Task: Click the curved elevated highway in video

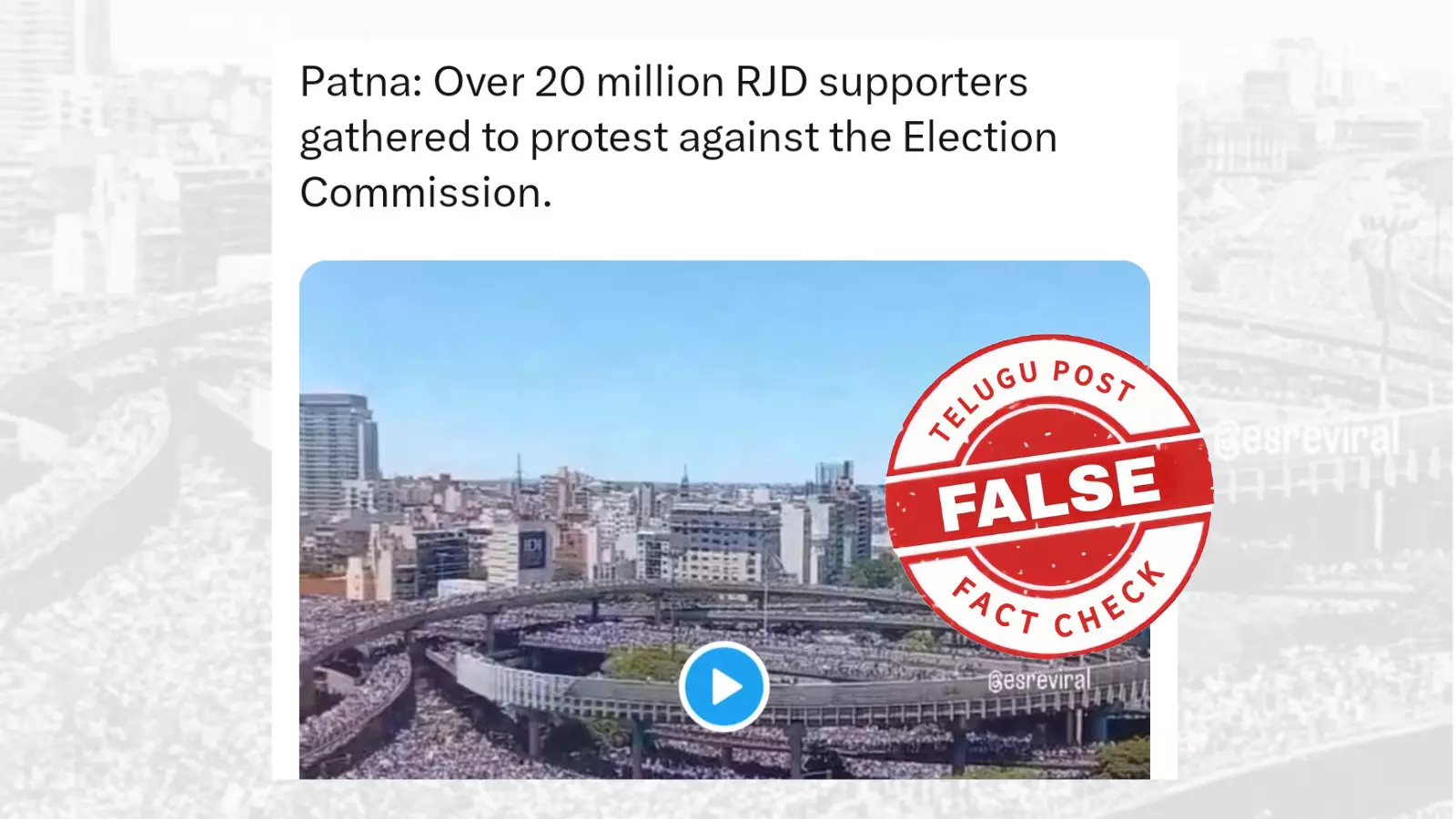Action: pos(582,598)
